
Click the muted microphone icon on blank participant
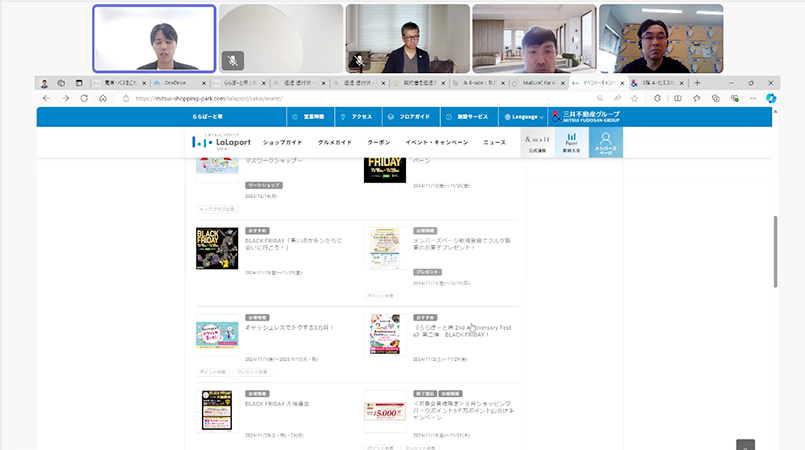(233, 61)
